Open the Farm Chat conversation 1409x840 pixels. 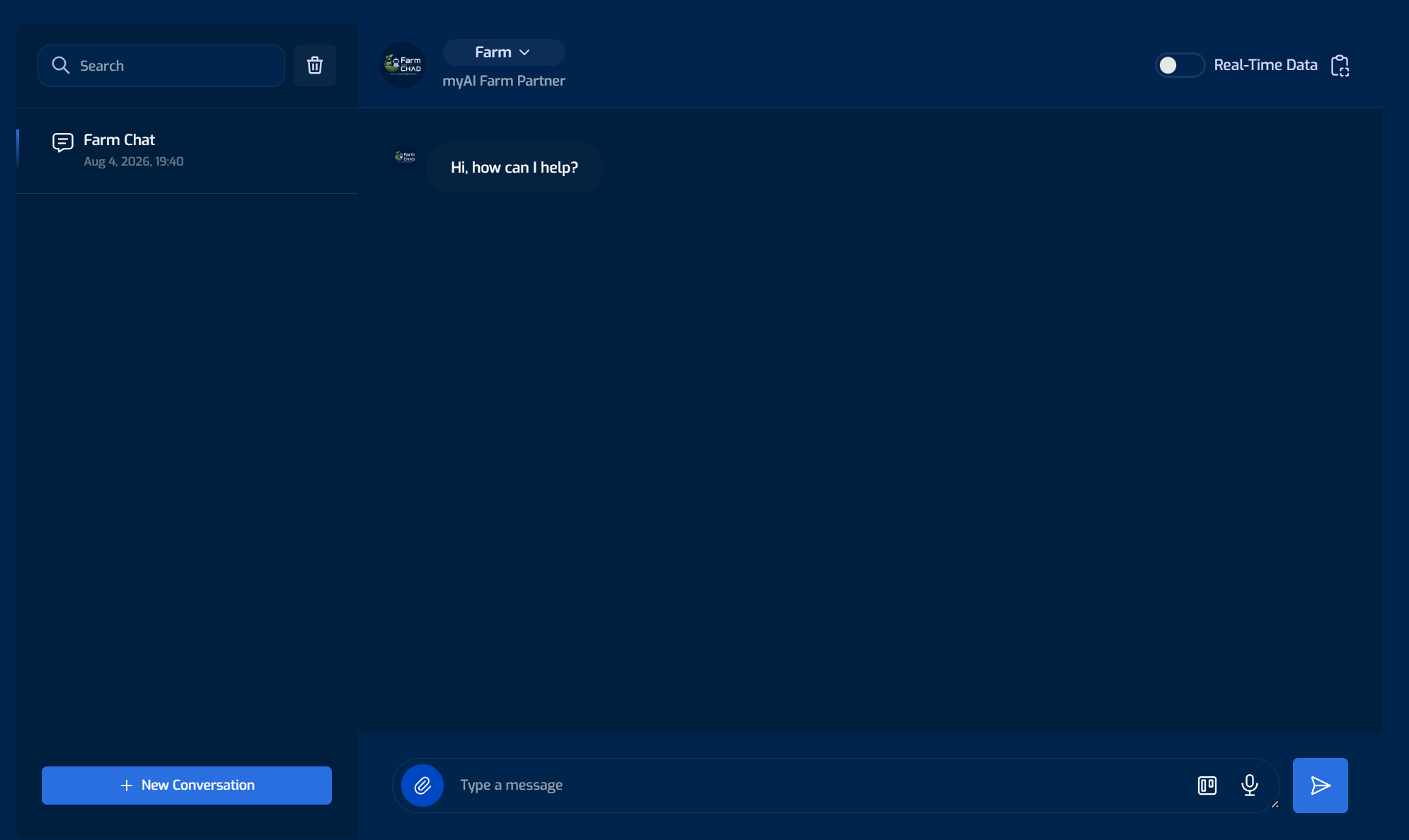tap(187, 150)
